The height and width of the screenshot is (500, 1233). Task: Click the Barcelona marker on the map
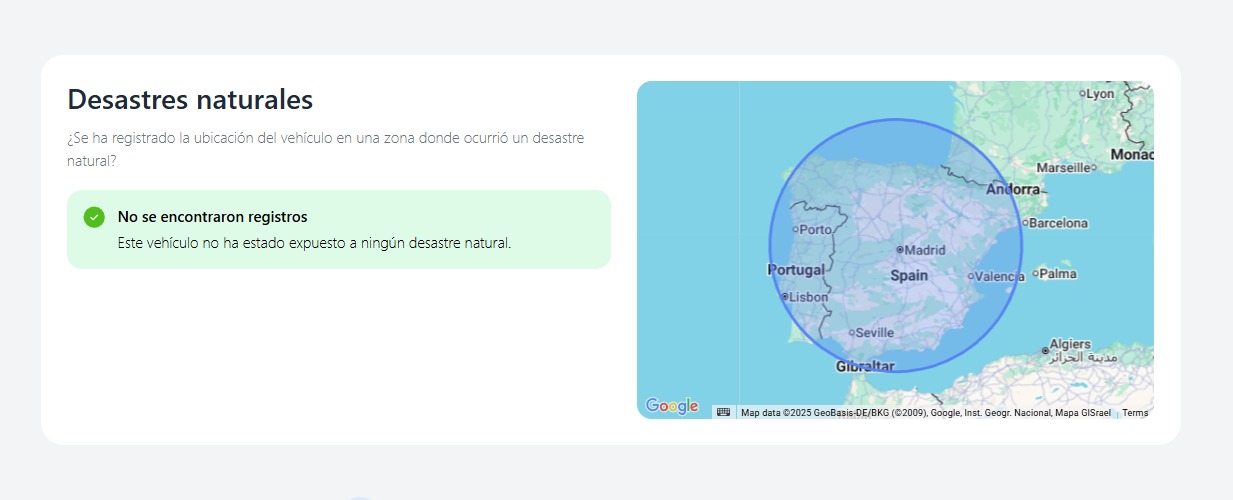coord(1025,223)
